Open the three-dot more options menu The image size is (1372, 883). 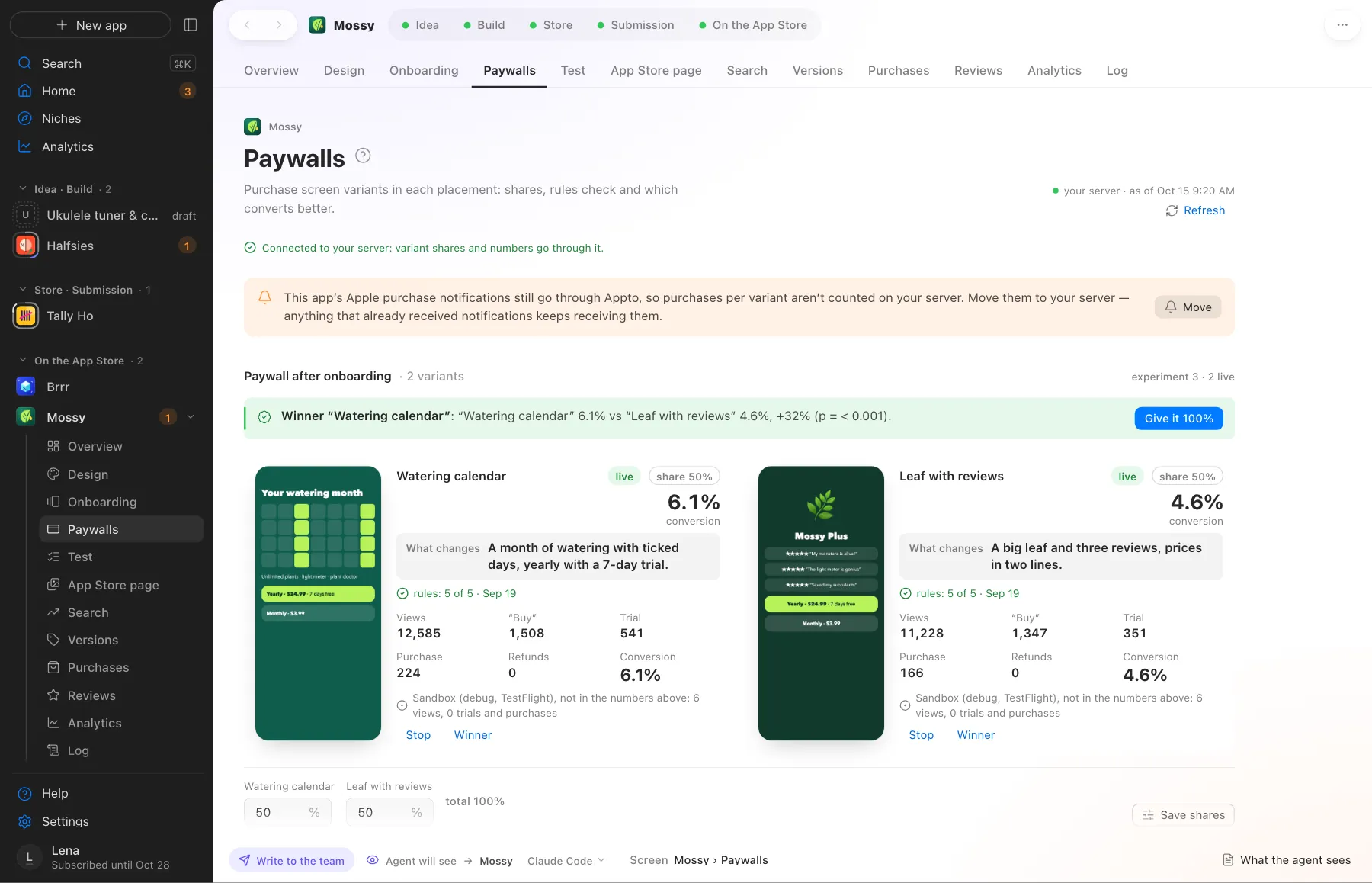click(x=1342, y=25)
